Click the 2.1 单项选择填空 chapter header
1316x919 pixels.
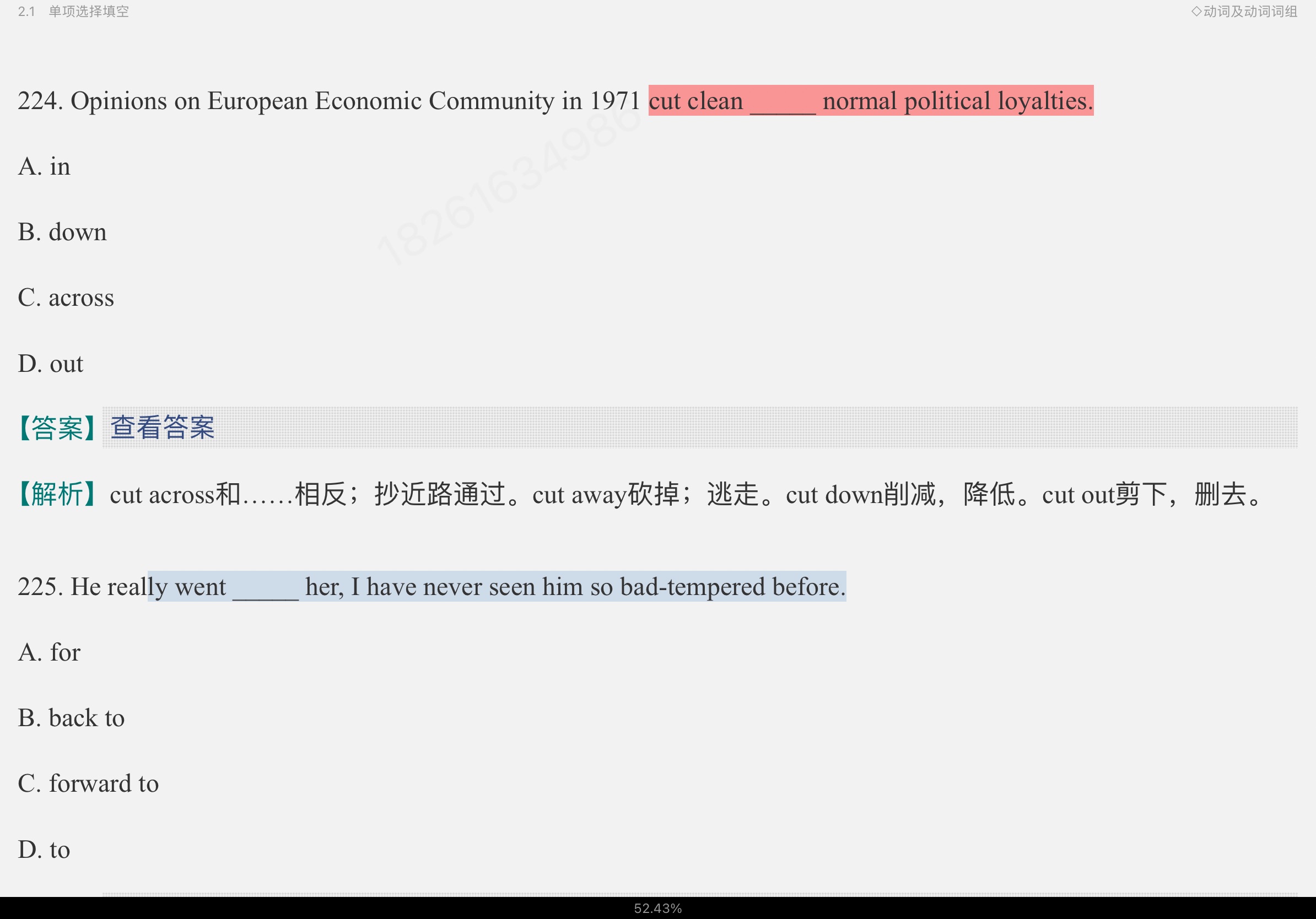pyautogui.click(x=73, y=12)
